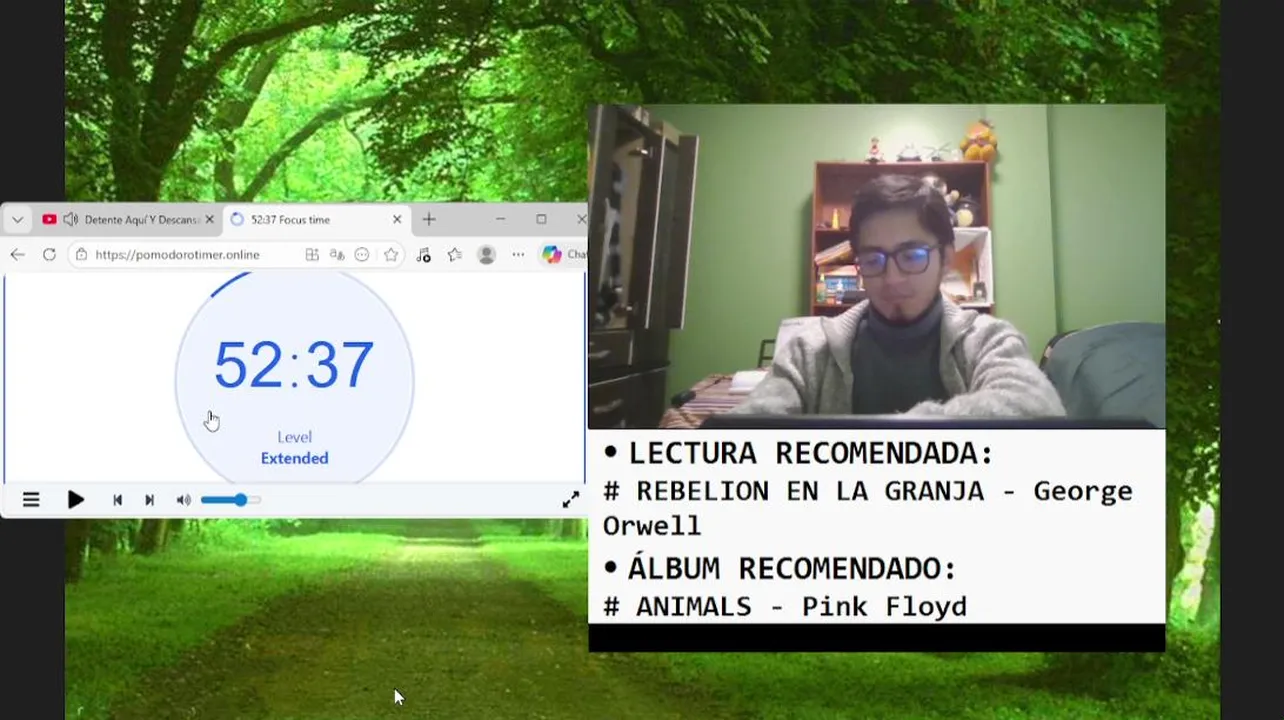This screenshot has height=720, width=1284.
Task: Reload the pomodorotimer page
Action: (x=49, y=255)
